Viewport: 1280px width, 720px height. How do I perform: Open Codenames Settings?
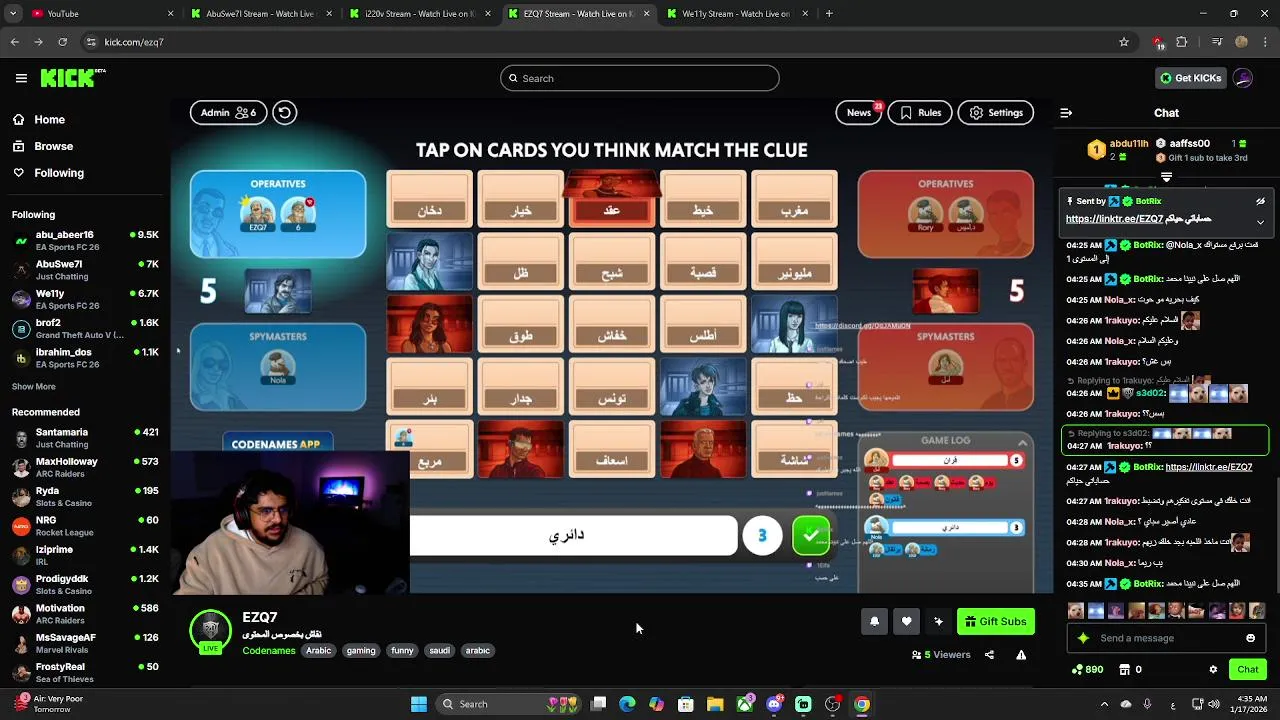point(996,113)
